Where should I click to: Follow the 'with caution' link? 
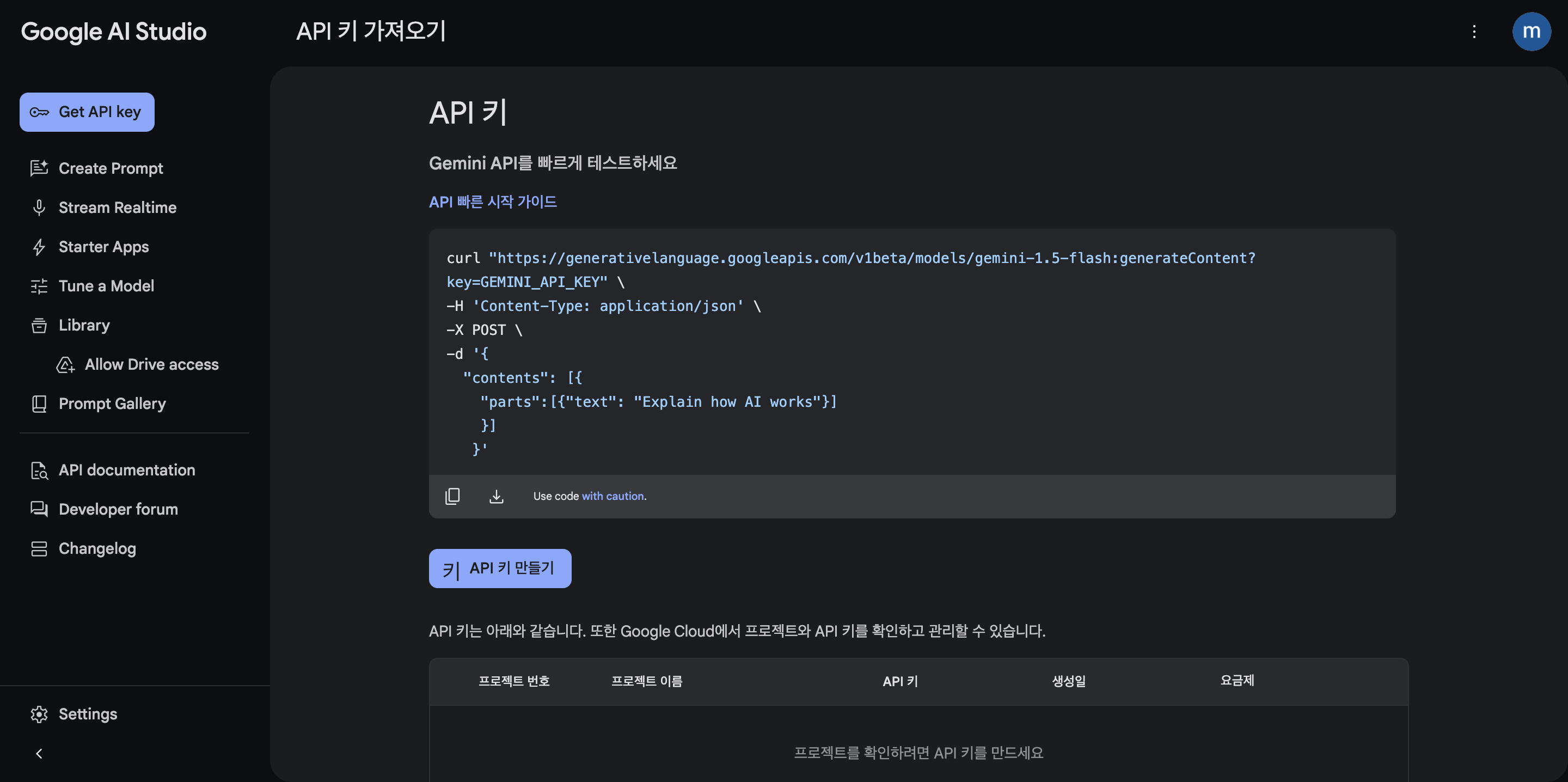(x=612, y=496)
